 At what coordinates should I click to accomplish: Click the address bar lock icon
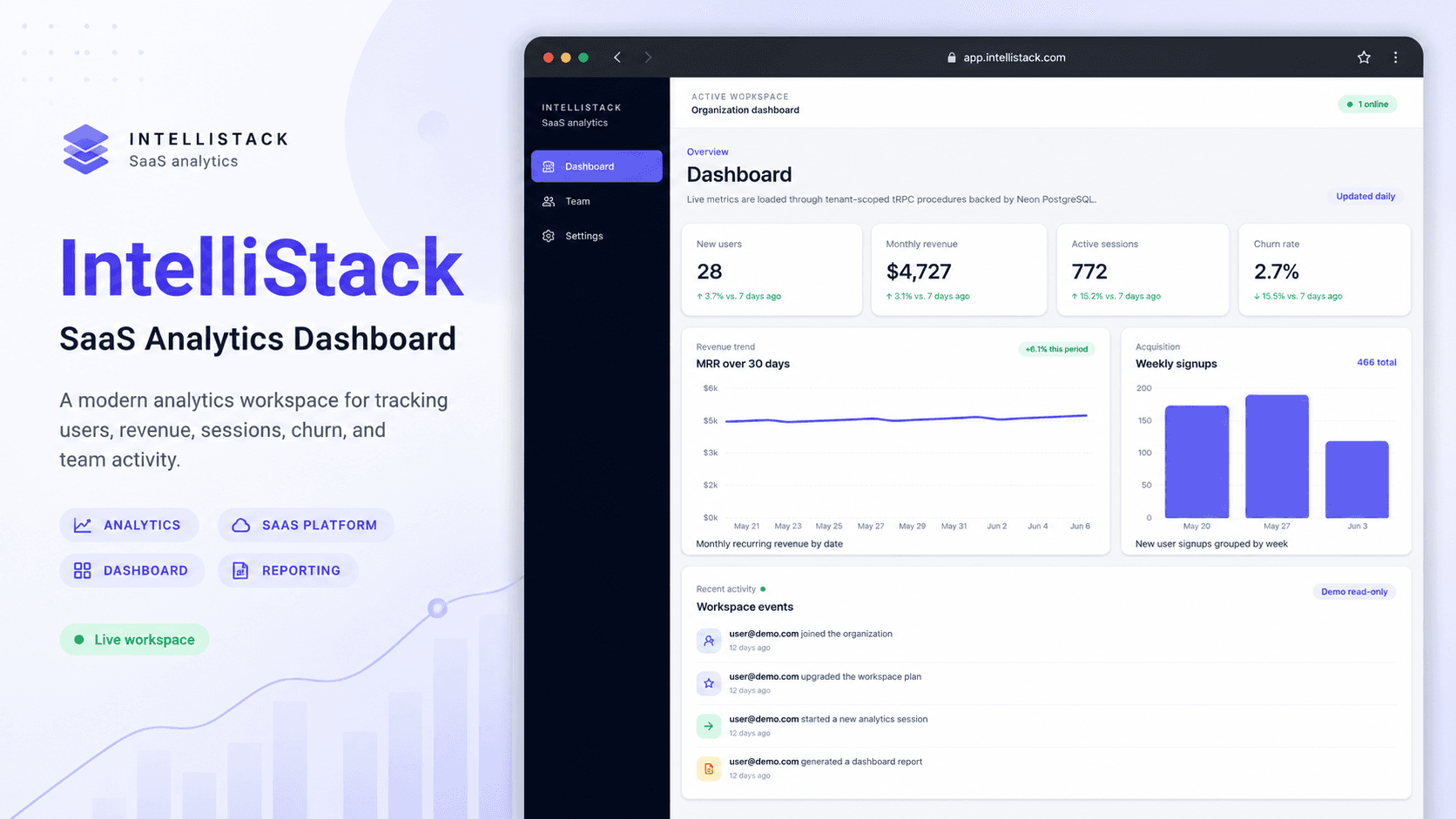tap(952, 57)
